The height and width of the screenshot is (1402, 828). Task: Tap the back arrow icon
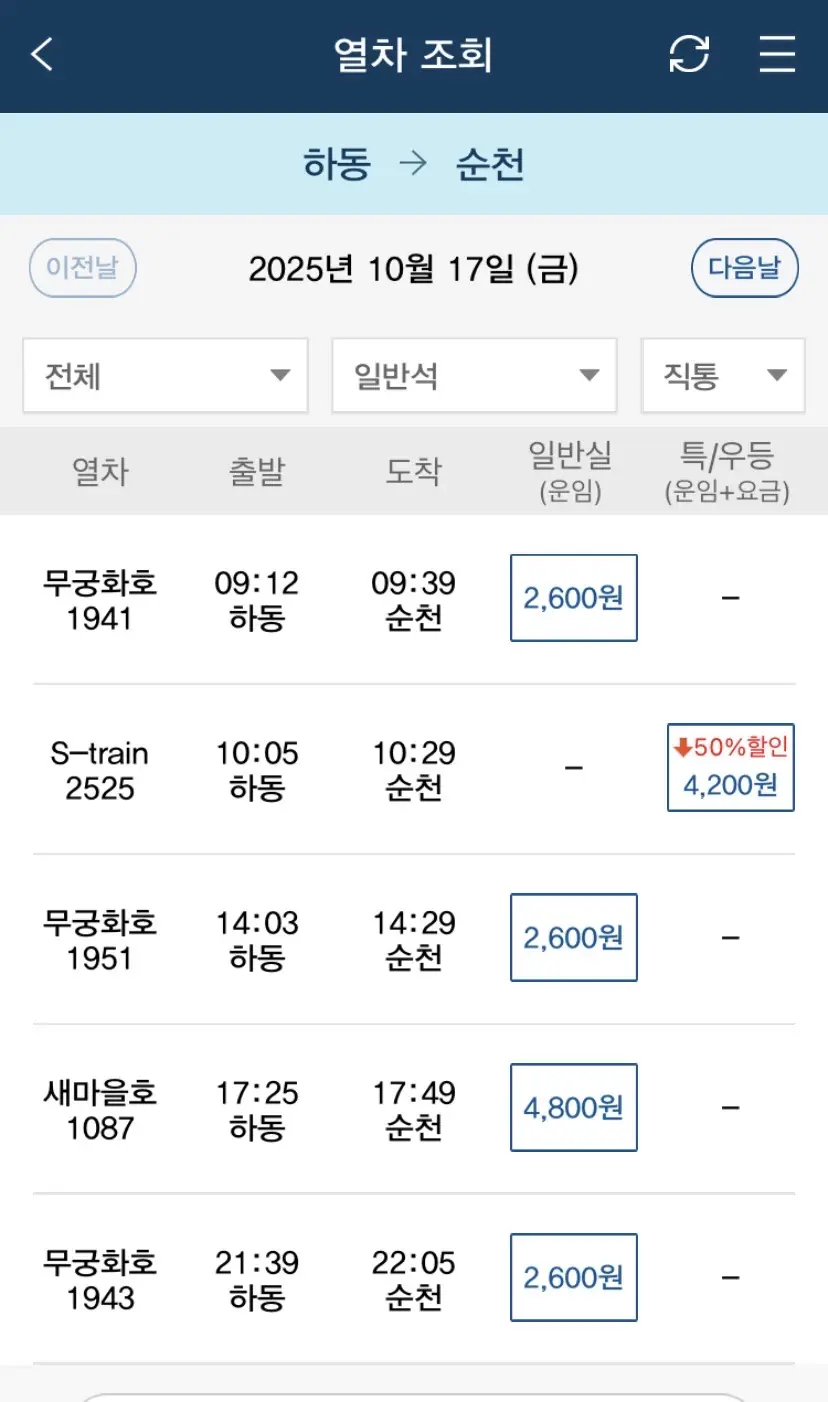click(42, 54)
